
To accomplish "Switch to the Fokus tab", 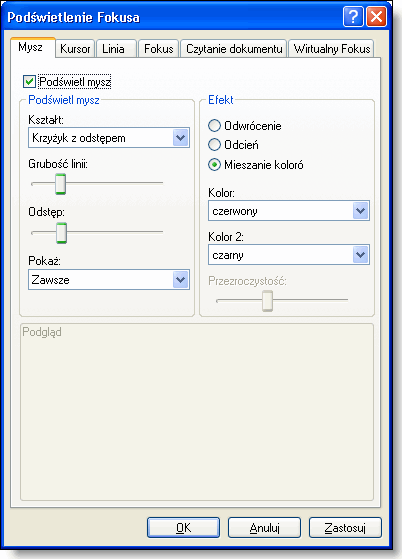I will (x=158, y=49).
